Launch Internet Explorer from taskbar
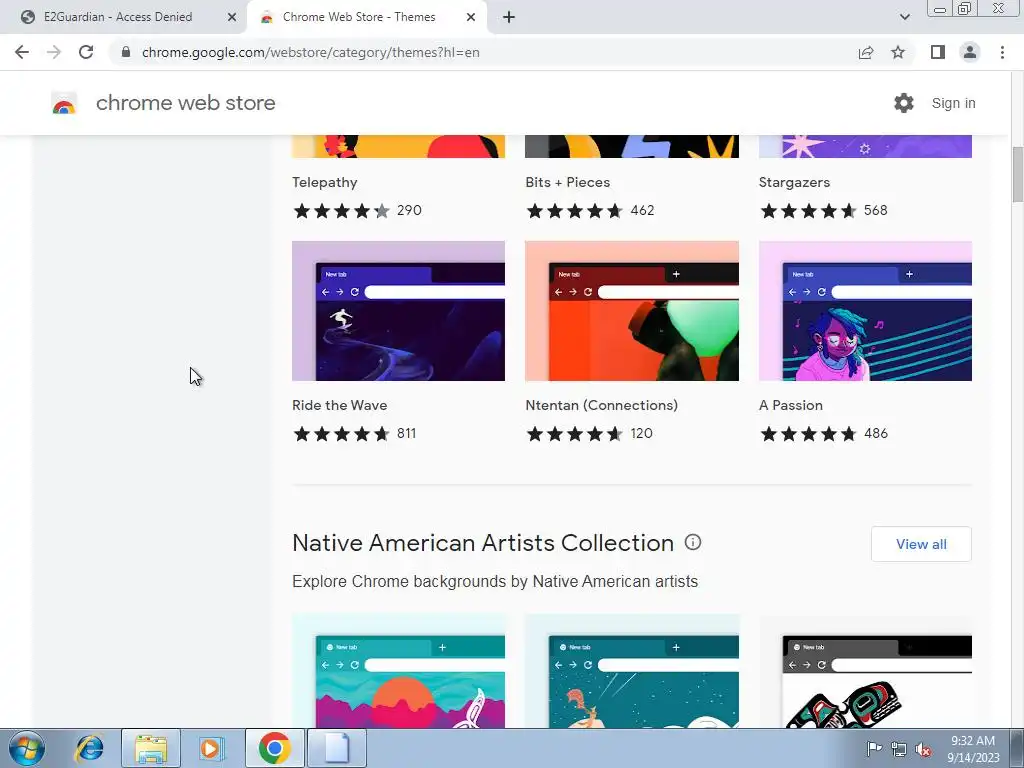This screenshot has width=1024, height=768. [89, 748]
